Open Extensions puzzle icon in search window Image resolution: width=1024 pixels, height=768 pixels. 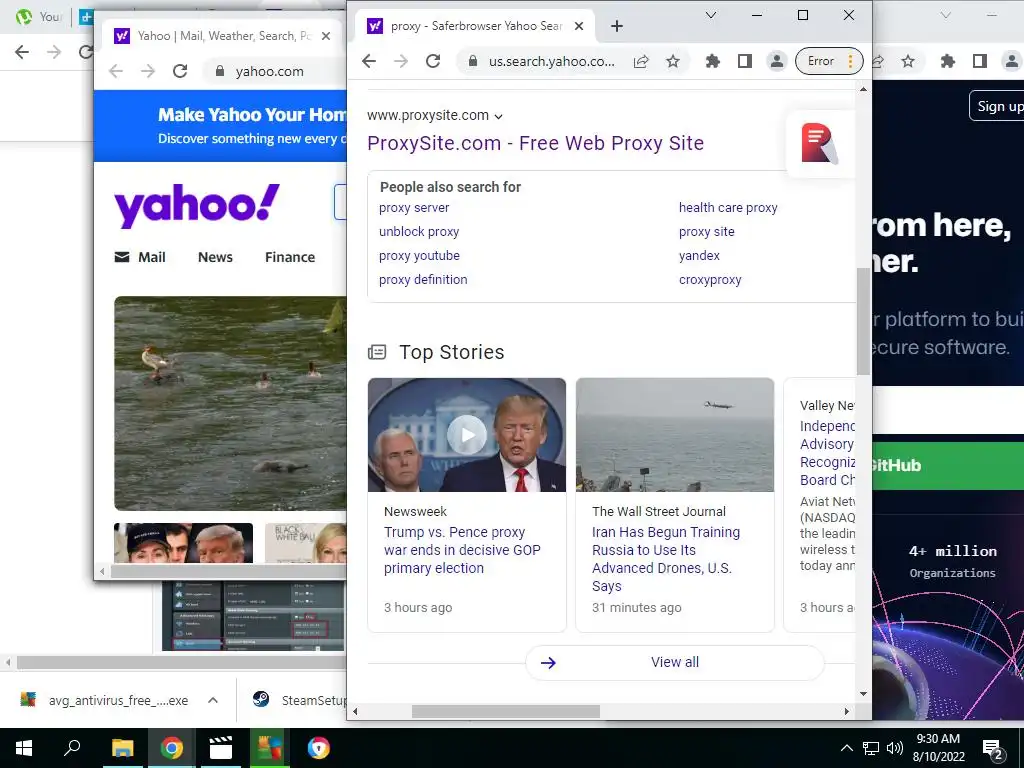click(712, 61)
